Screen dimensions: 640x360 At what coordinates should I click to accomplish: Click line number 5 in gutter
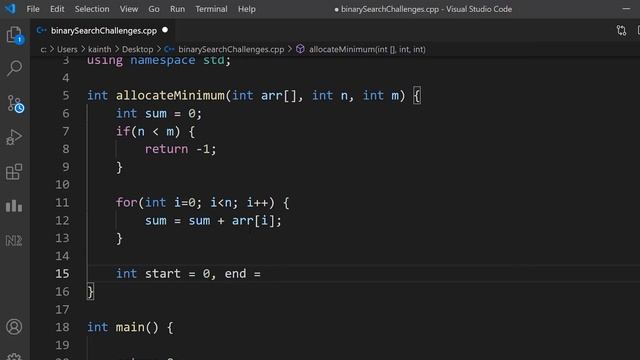(x=66, y=96)
